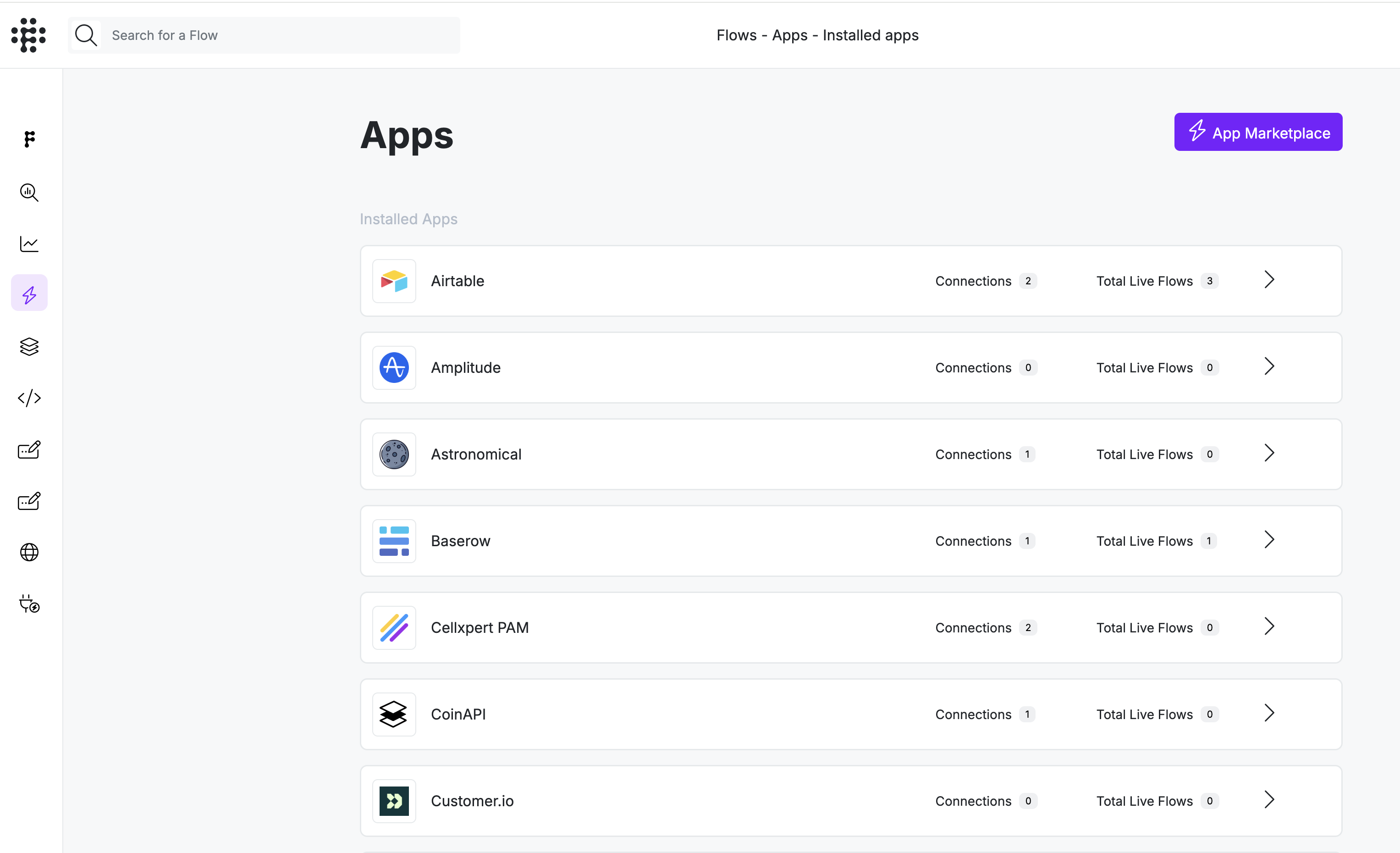Screen dimensions: 1400x853
Task: Expand the Cellxpert PAM row chevron
Action: tap(1269, 626)
